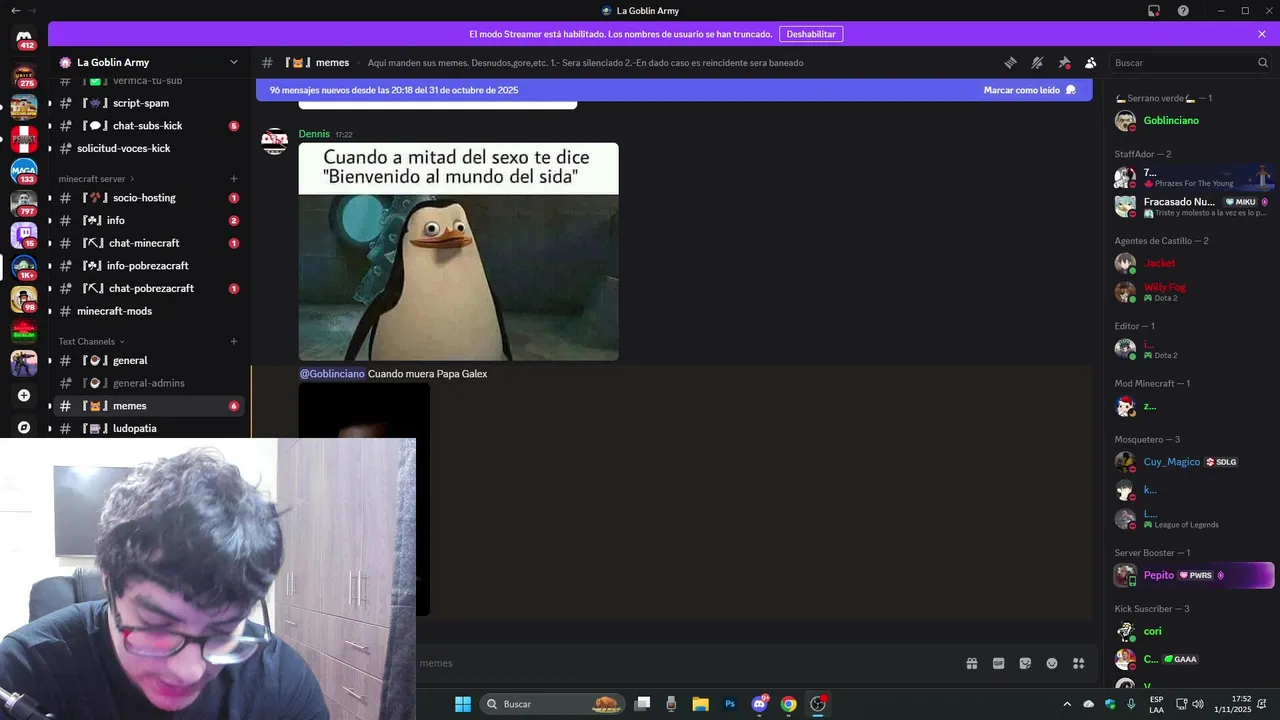1280x720 pixels.
Task: Add channel to Text Channels category
Action: [x=234, y=341]
